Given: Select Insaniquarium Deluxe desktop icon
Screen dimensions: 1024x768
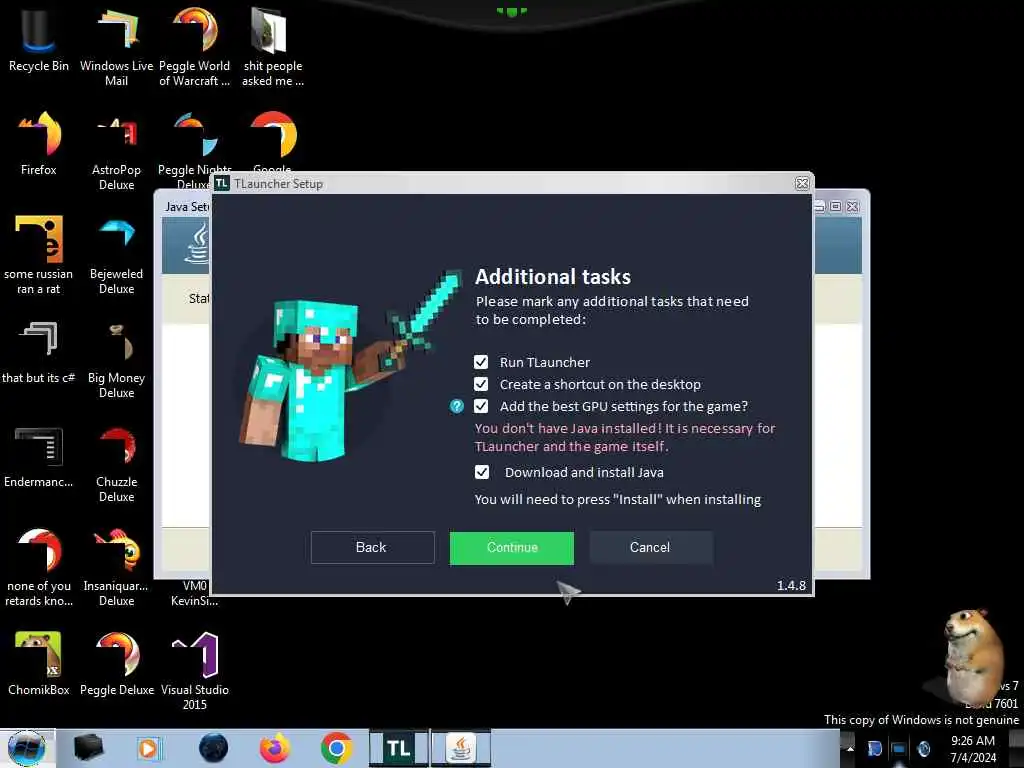Looking at the screenshot, I should point(116,568).
